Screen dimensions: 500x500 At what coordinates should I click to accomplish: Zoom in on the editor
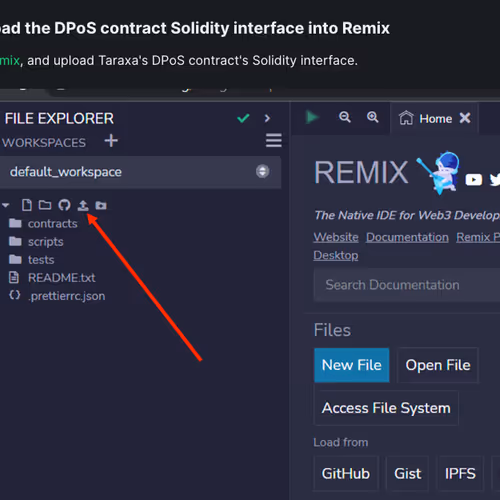[372, 117]
